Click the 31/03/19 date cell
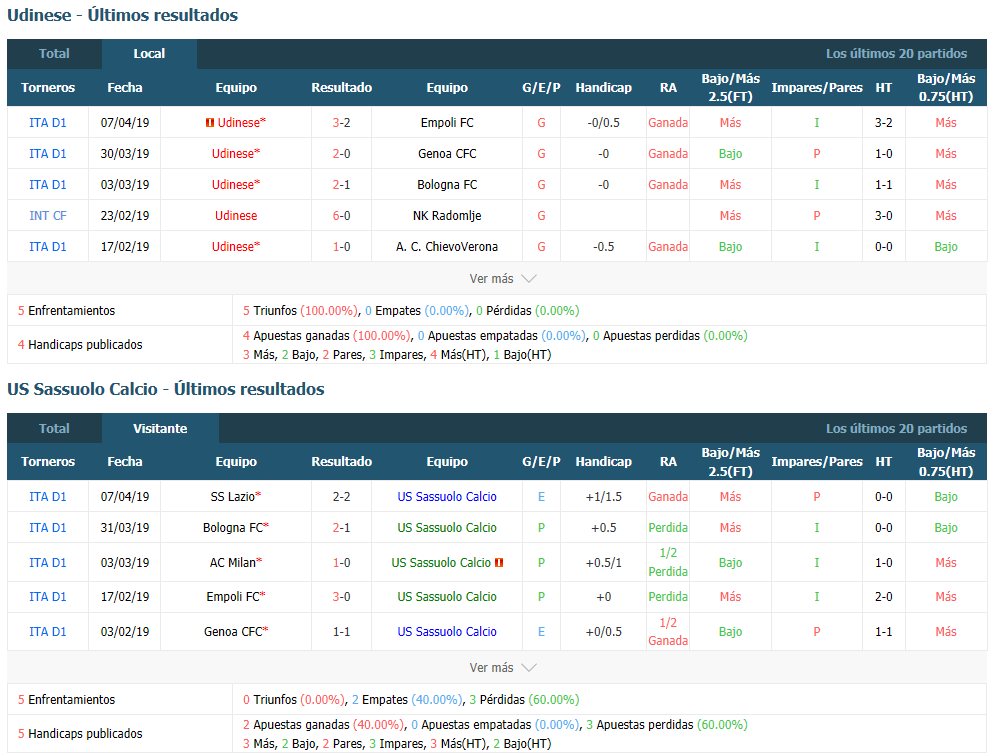 125,528
